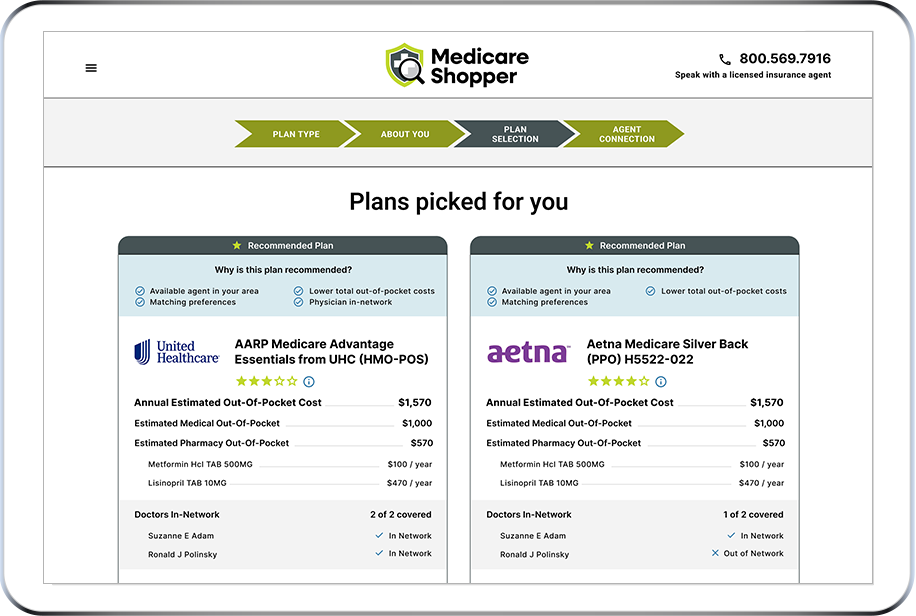Open the hamburger menu icon

tap(91, 68)
